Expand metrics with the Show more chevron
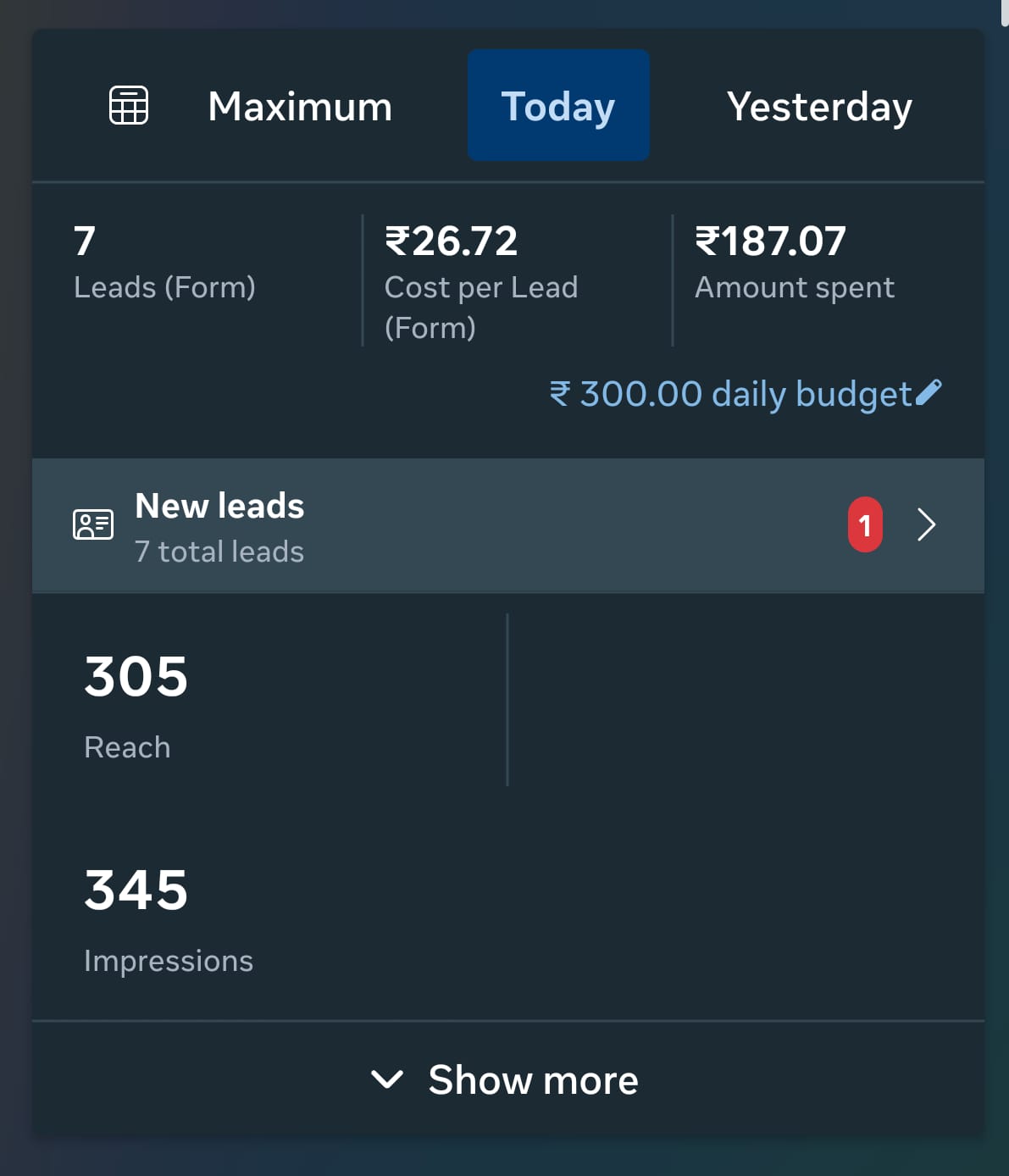The image size is (1009, 1176). (387, 1079)
